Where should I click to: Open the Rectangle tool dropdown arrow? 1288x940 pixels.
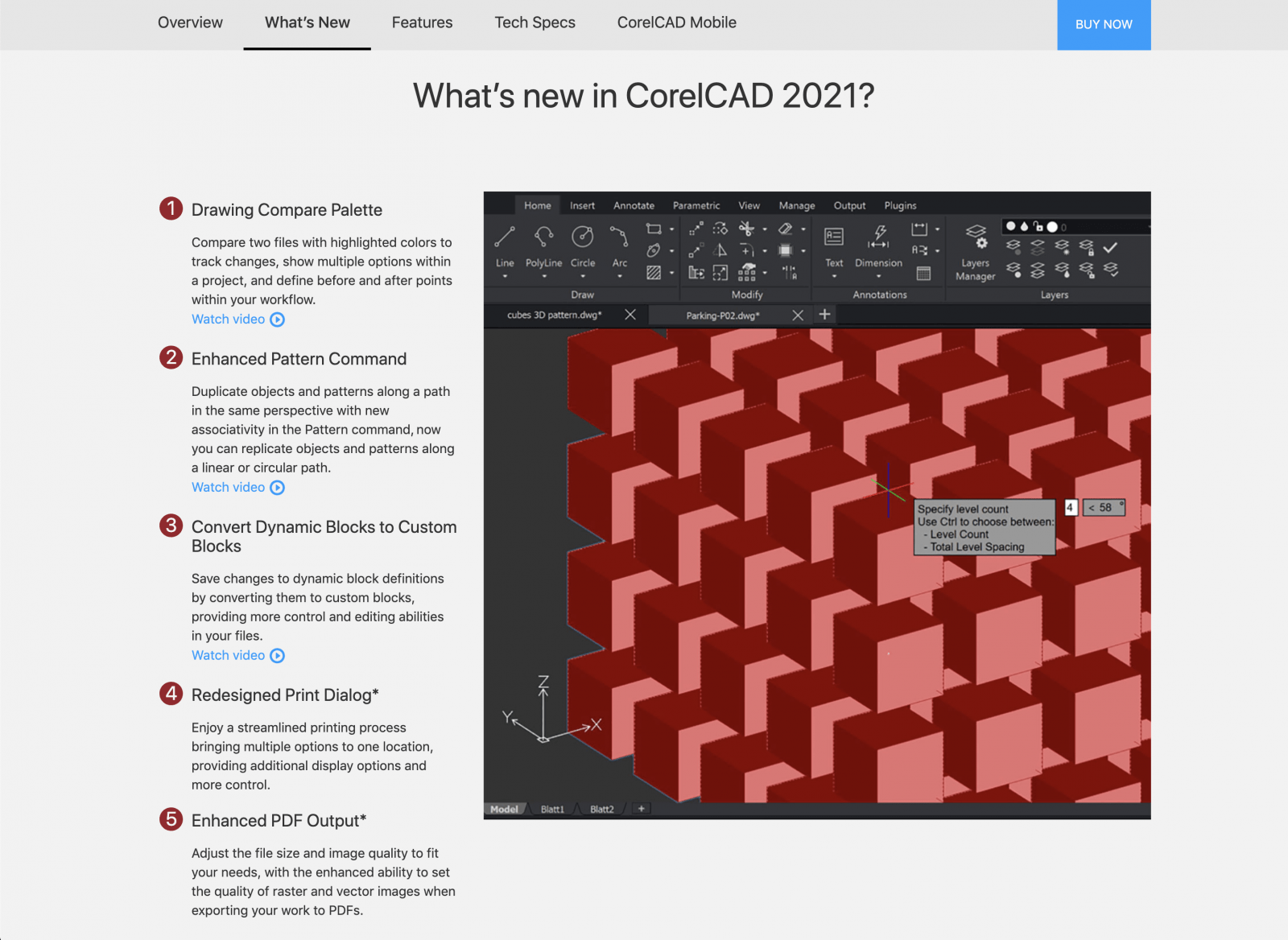pos(672,229)
